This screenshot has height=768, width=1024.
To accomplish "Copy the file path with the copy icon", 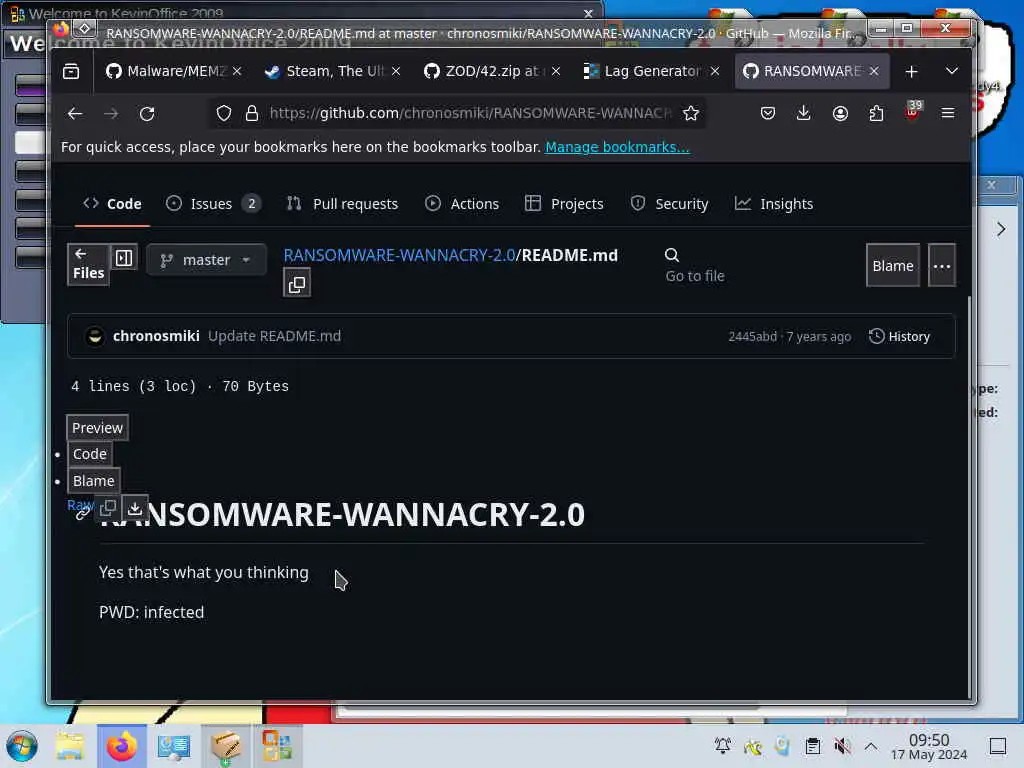I will (297, 284).
